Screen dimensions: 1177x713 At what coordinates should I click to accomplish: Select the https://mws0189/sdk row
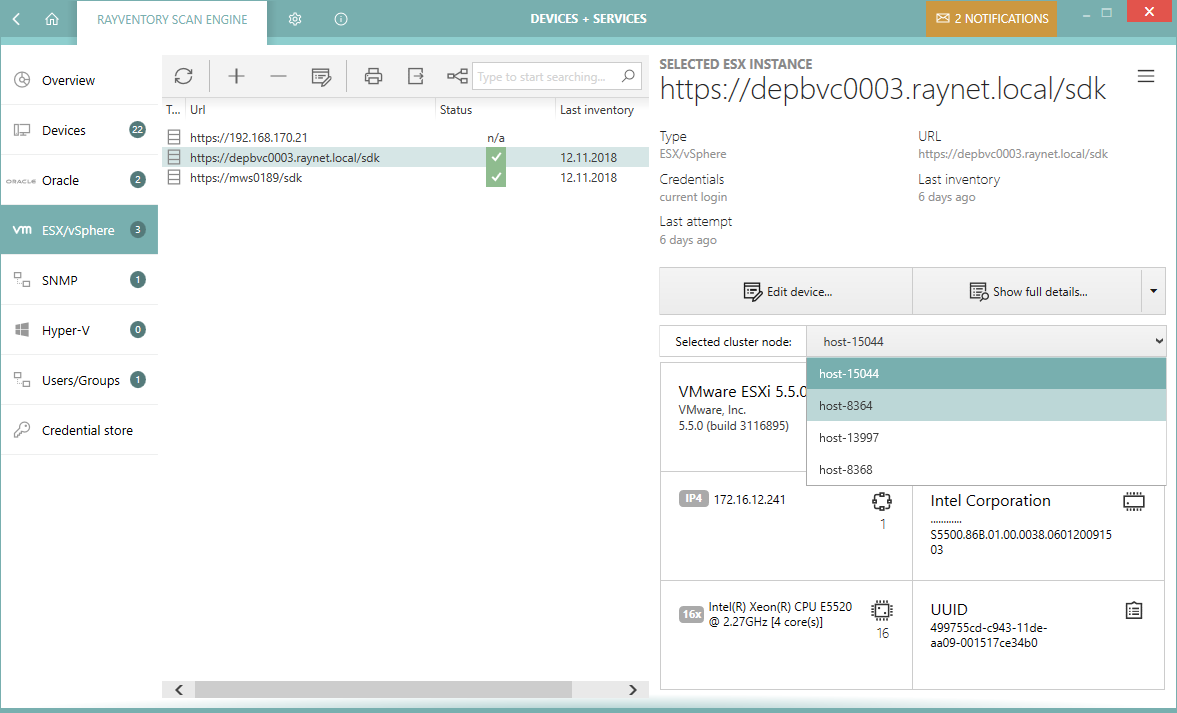coord(246,178)
